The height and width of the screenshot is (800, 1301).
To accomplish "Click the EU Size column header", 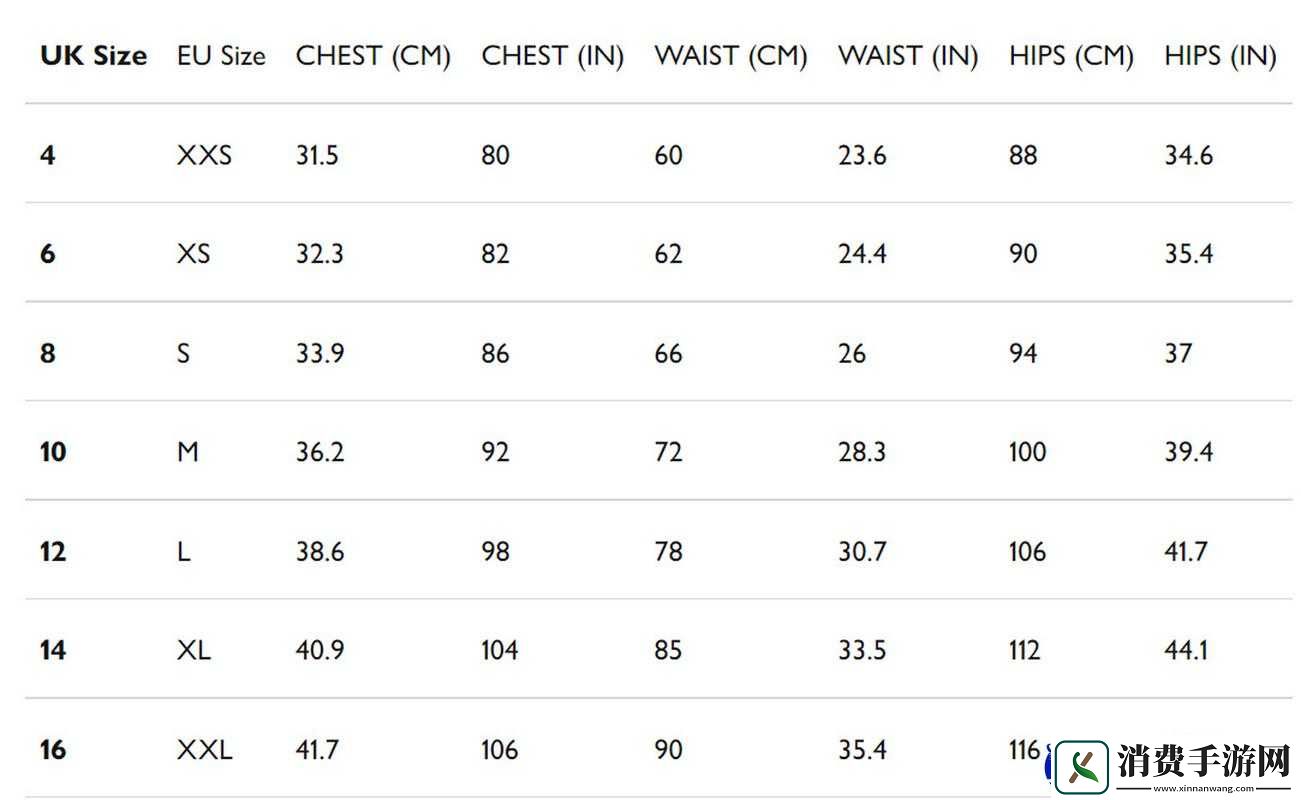I will (x=221, y=56).
